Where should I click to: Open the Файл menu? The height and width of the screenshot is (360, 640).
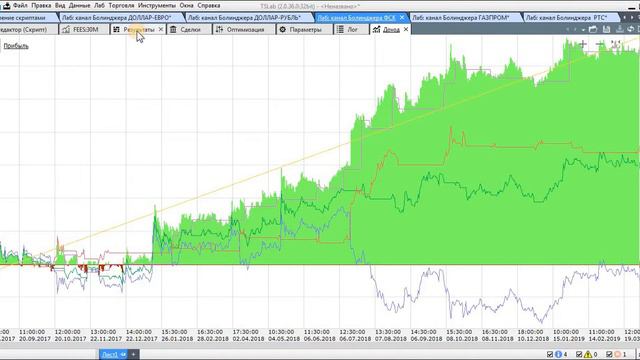click(x=20, y=6)
